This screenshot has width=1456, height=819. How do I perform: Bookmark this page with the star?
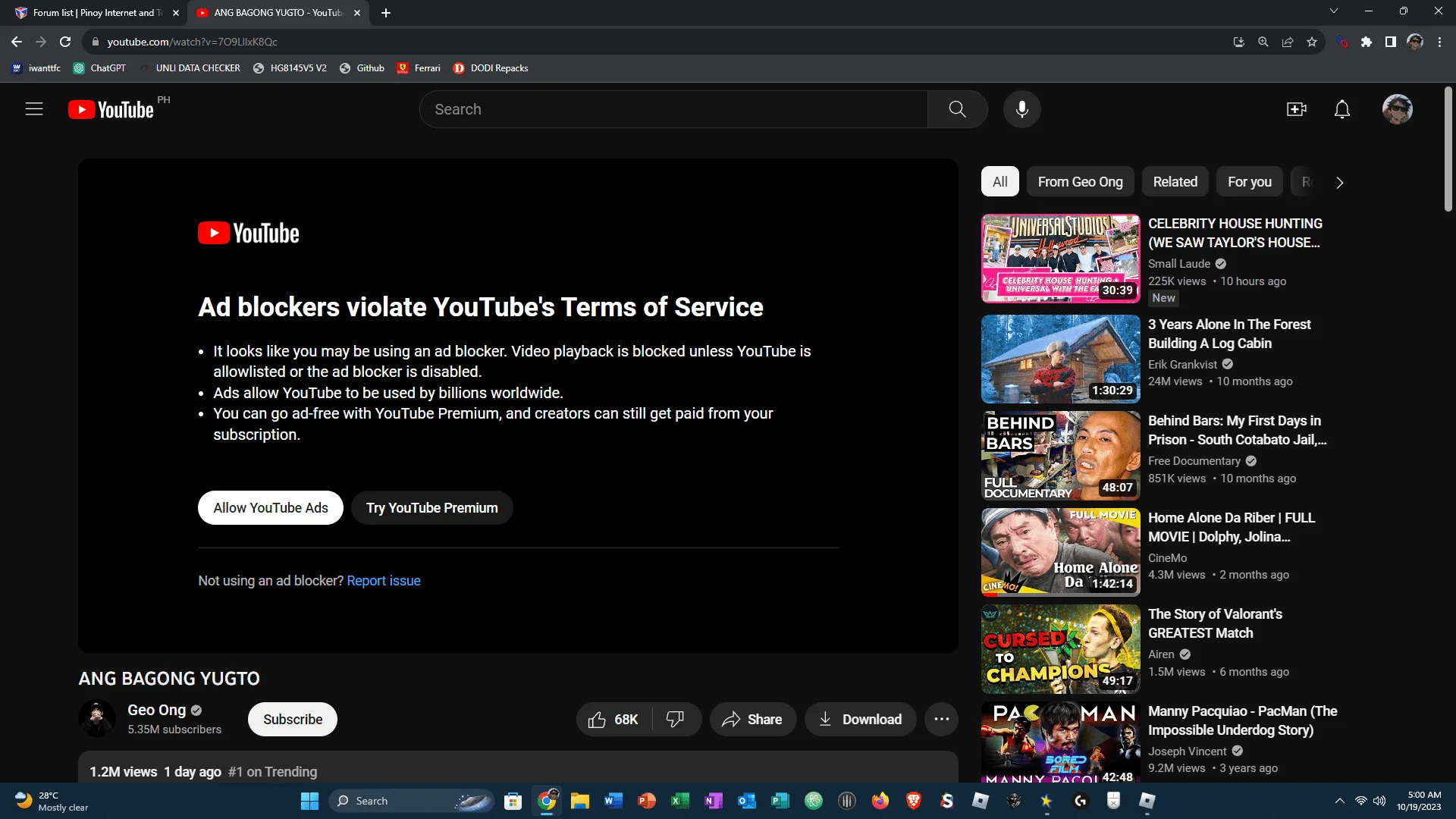click(x=1312, y=42)
